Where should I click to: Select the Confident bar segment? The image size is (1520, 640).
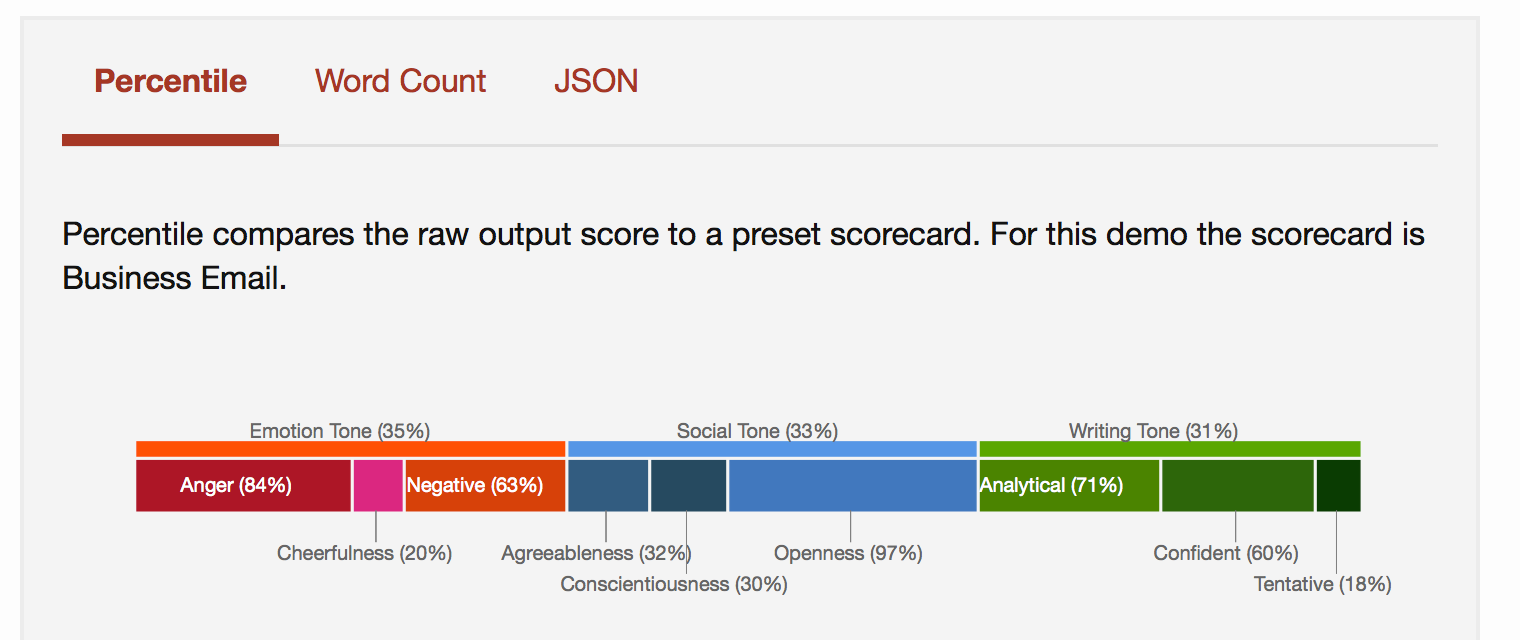pos(1237,486)
